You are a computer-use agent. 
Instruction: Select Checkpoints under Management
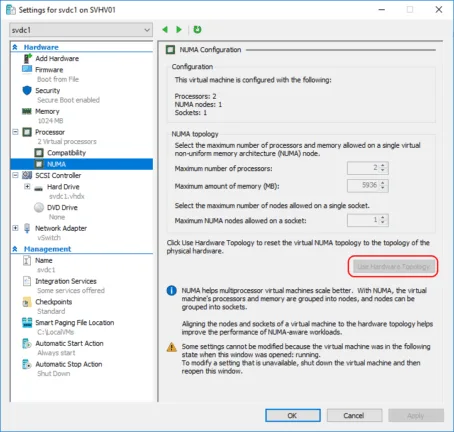tap(53, 302)
